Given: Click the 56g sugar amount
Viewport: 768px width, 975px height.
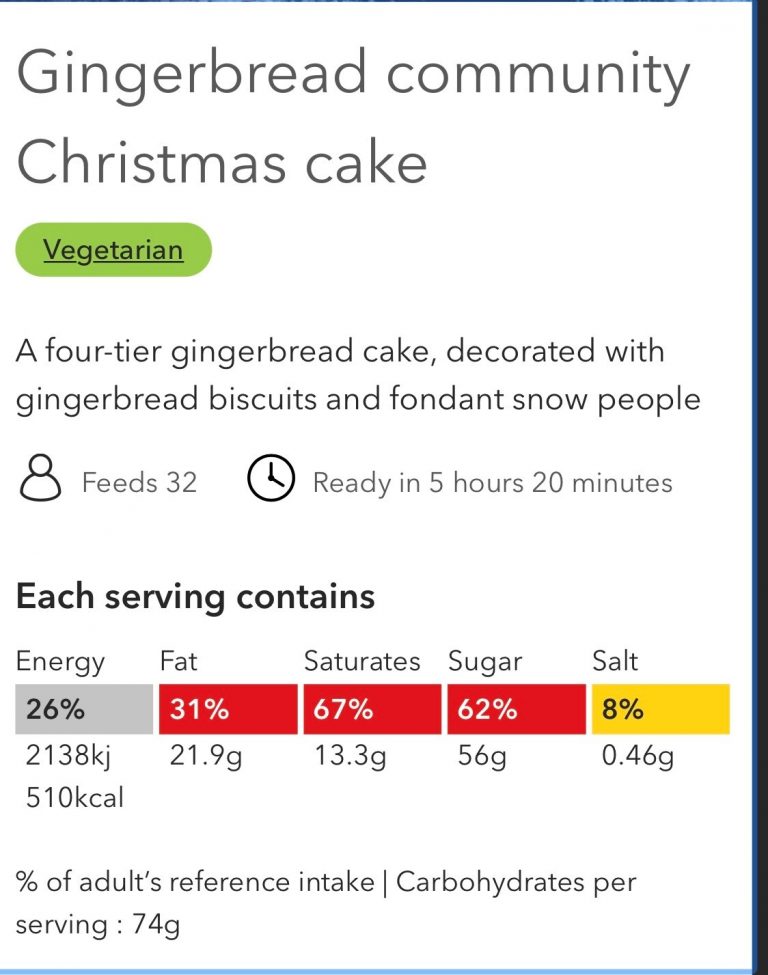Looking at the screenshot, I should pyautogui.click(x=482, y=757).
